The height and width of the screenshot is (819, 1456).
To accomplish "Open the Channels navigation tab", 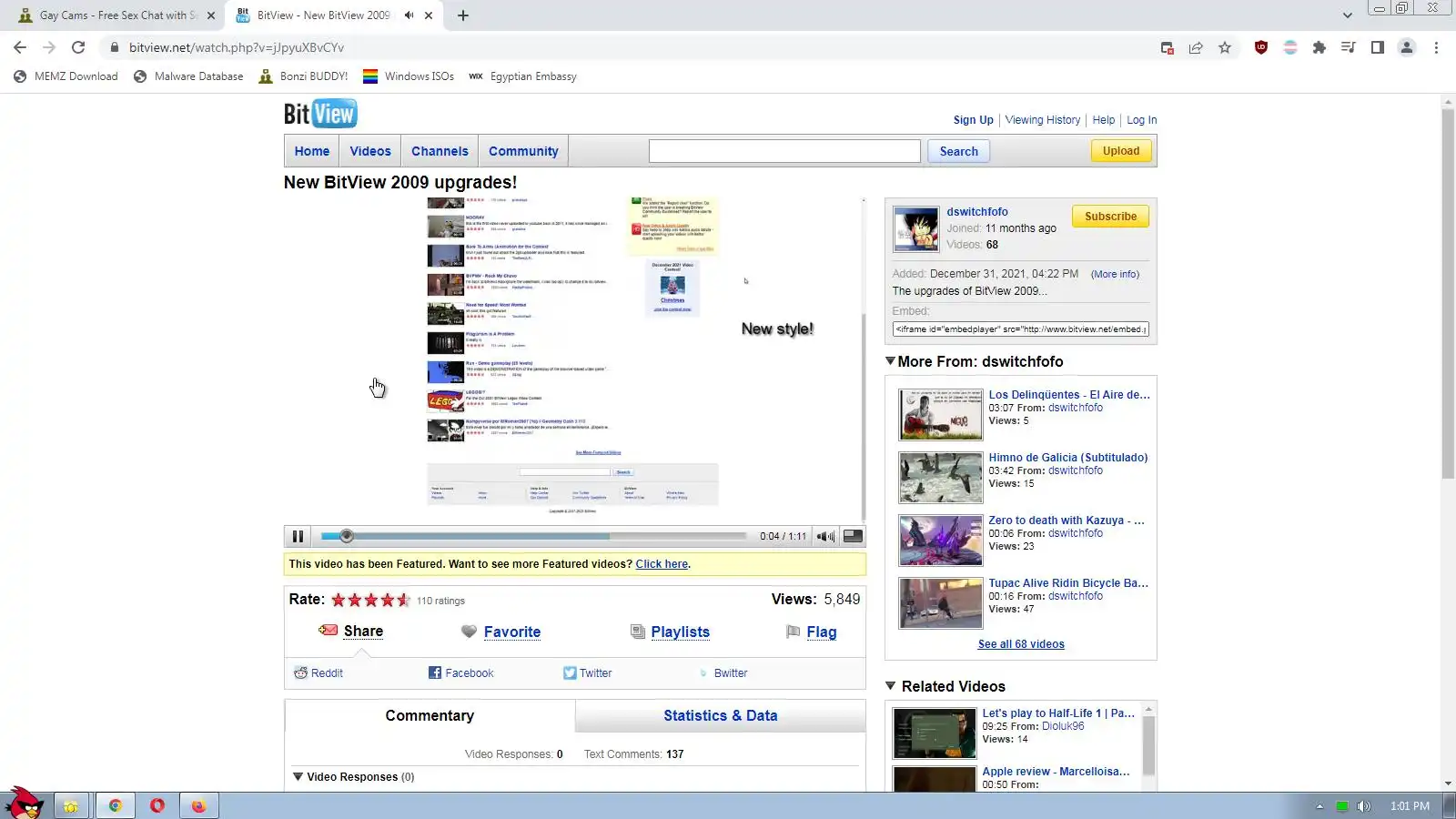I will click(440, 151).
